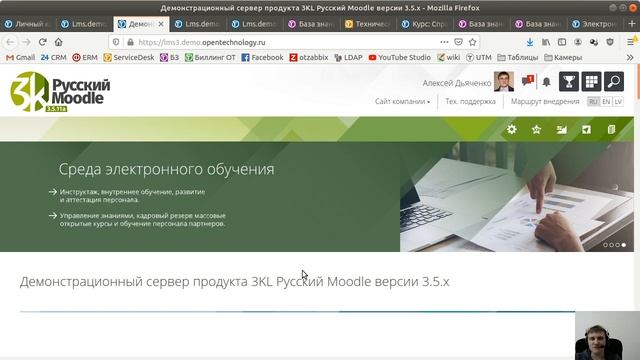Show more bookmarks with chevron
The image size is (640, 360).
pos(630,58)
